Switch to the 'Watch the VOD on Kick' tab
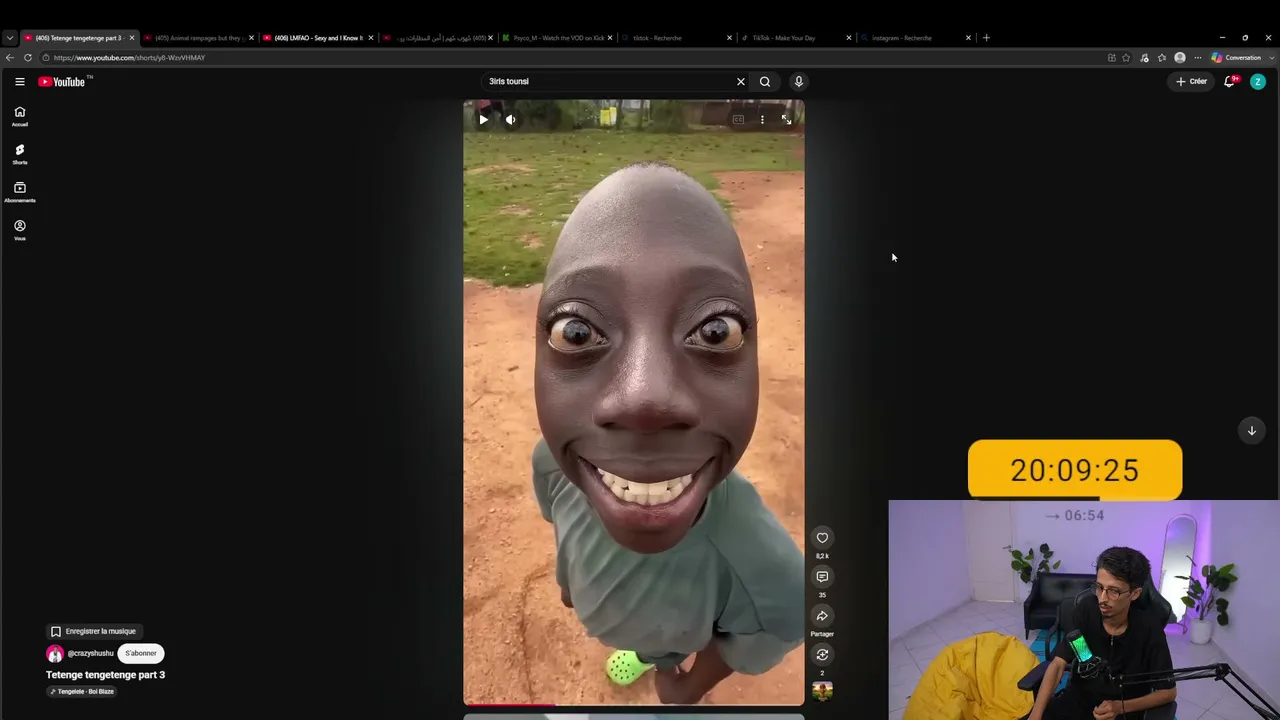This screenshot has width=1280, height=720. (x=555, y=38)
